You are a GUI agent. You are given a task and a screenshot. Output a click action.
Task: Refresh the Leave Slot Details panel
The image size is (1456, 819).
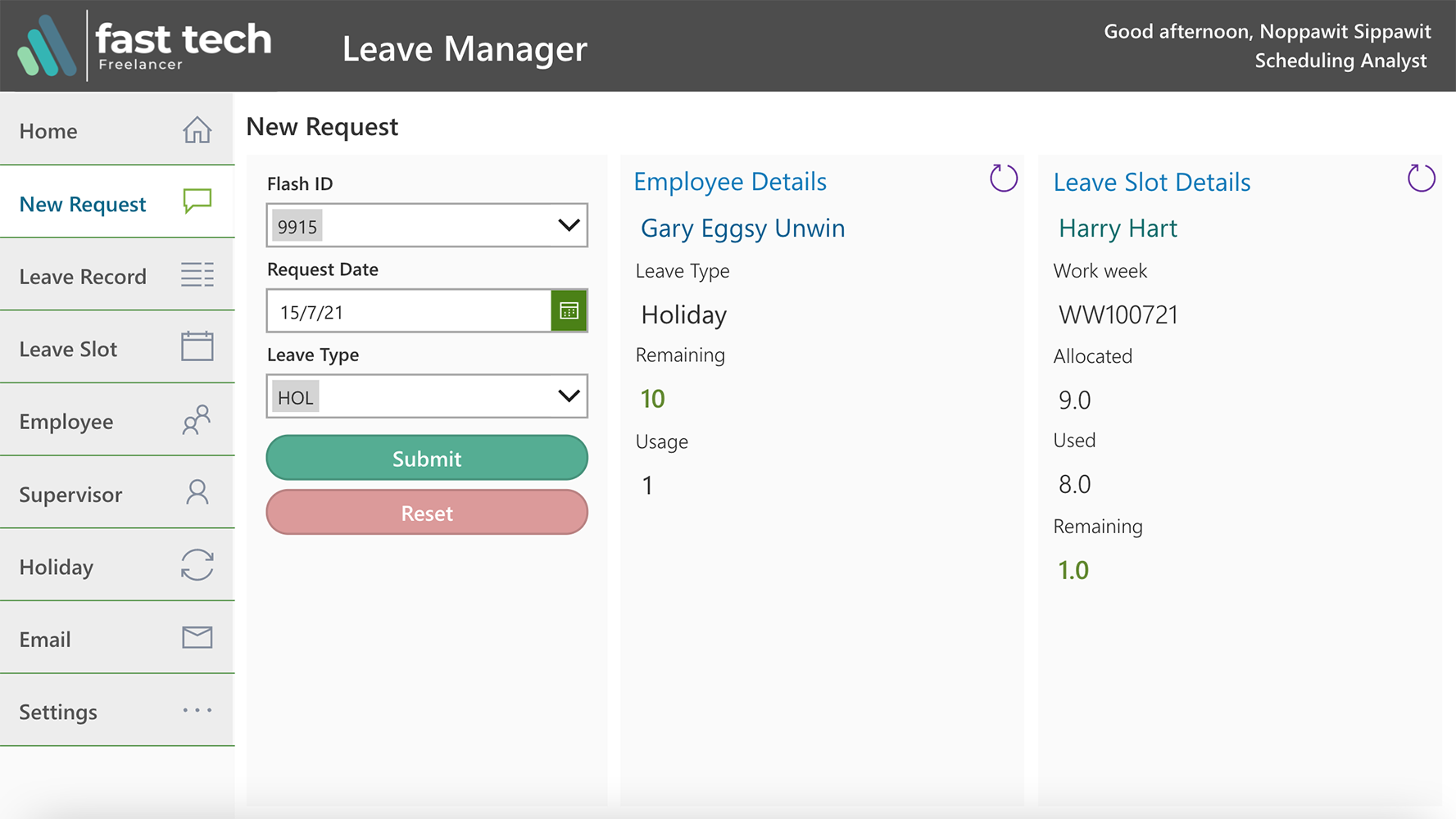[1421, 179]
